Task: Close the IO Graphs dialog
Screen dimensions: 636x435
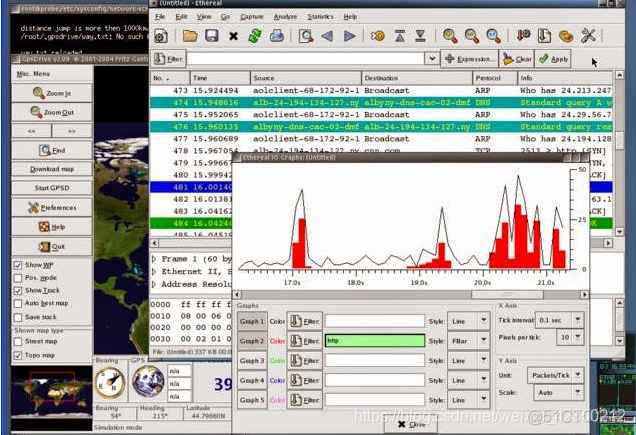Action: click(411, 424)
